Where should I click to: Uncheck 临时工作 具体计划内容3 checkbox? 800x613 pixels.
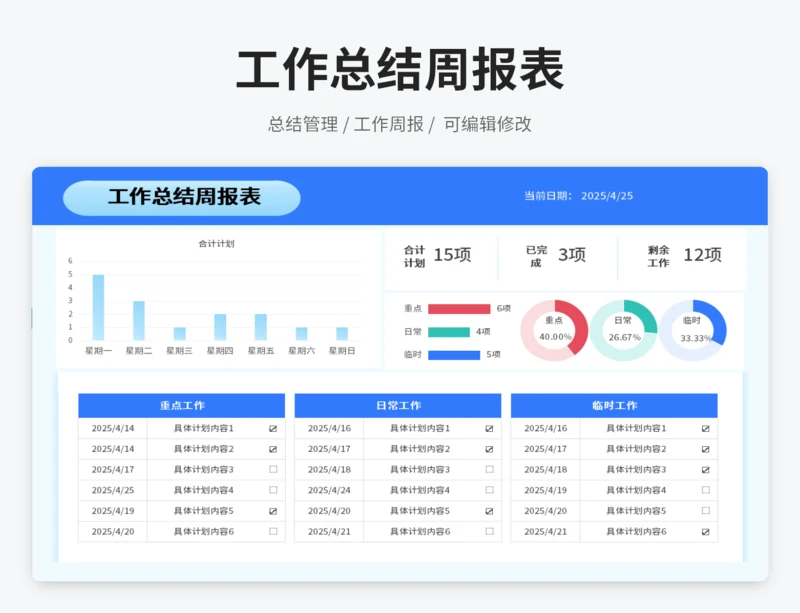[706, 470]
